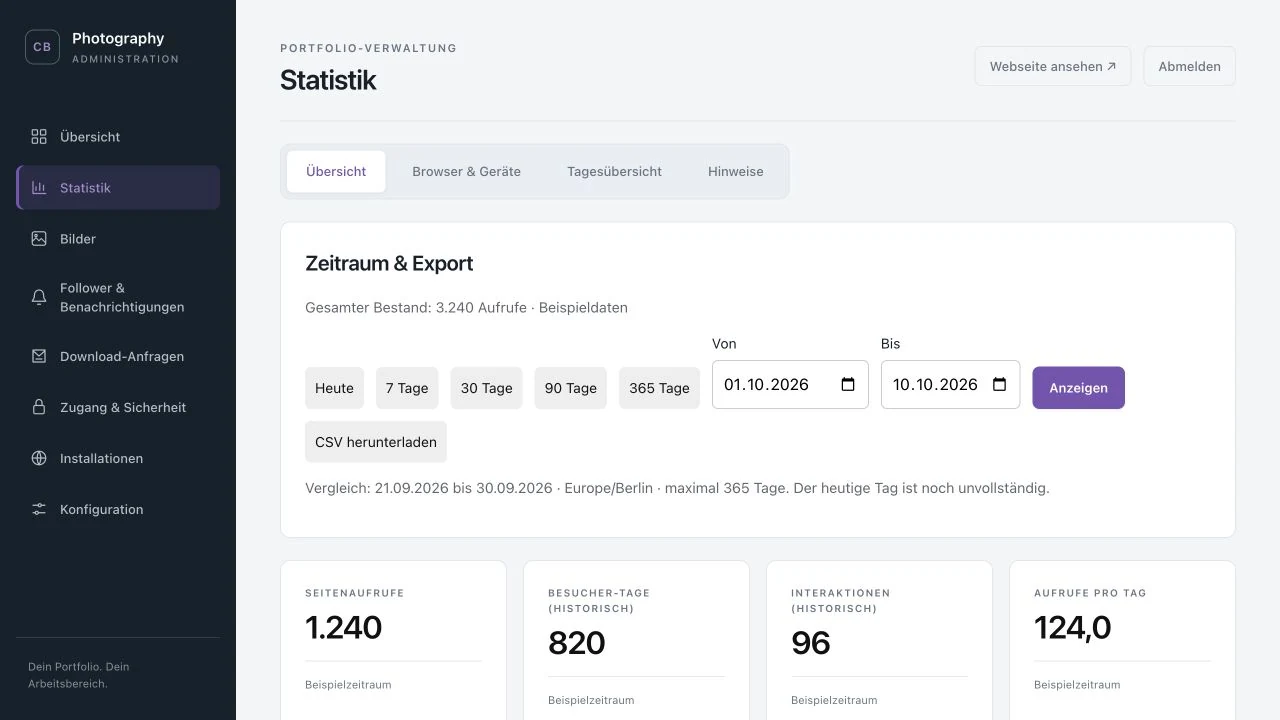This screenshot has width=1280, height=720.
Task: Click the envelope icon for Download-Anfragen
Action: pyautogui.click(x=39, y=356)
